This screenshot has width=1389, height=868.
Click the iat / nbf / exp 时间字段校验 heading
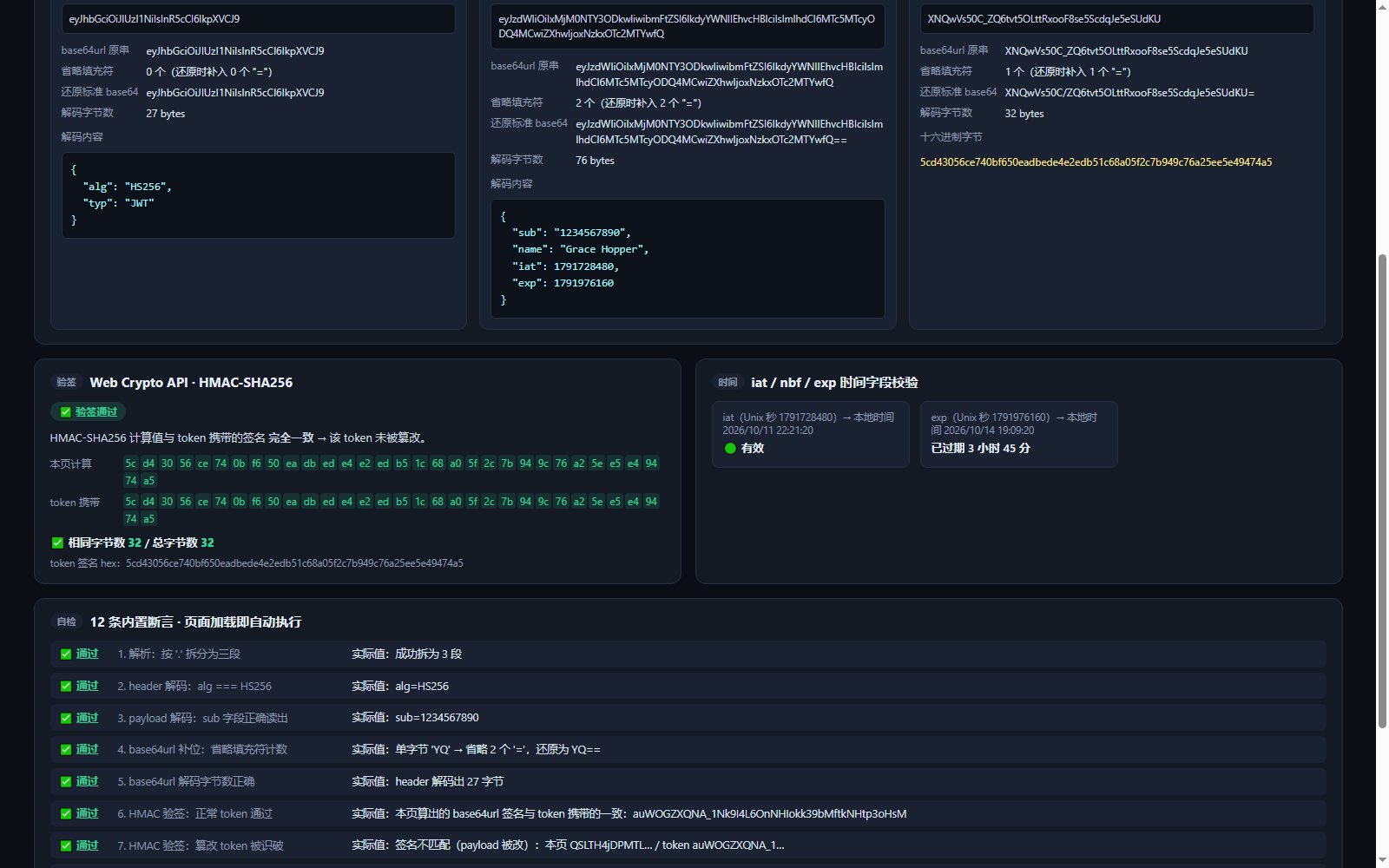tap(834, 383)
